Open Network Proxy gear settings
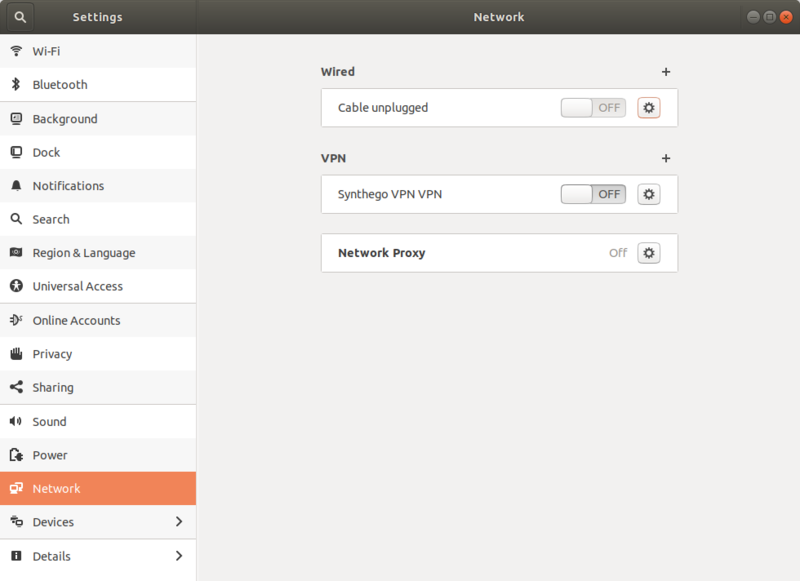This screenshot has width=800, height=581. (649, 253)
